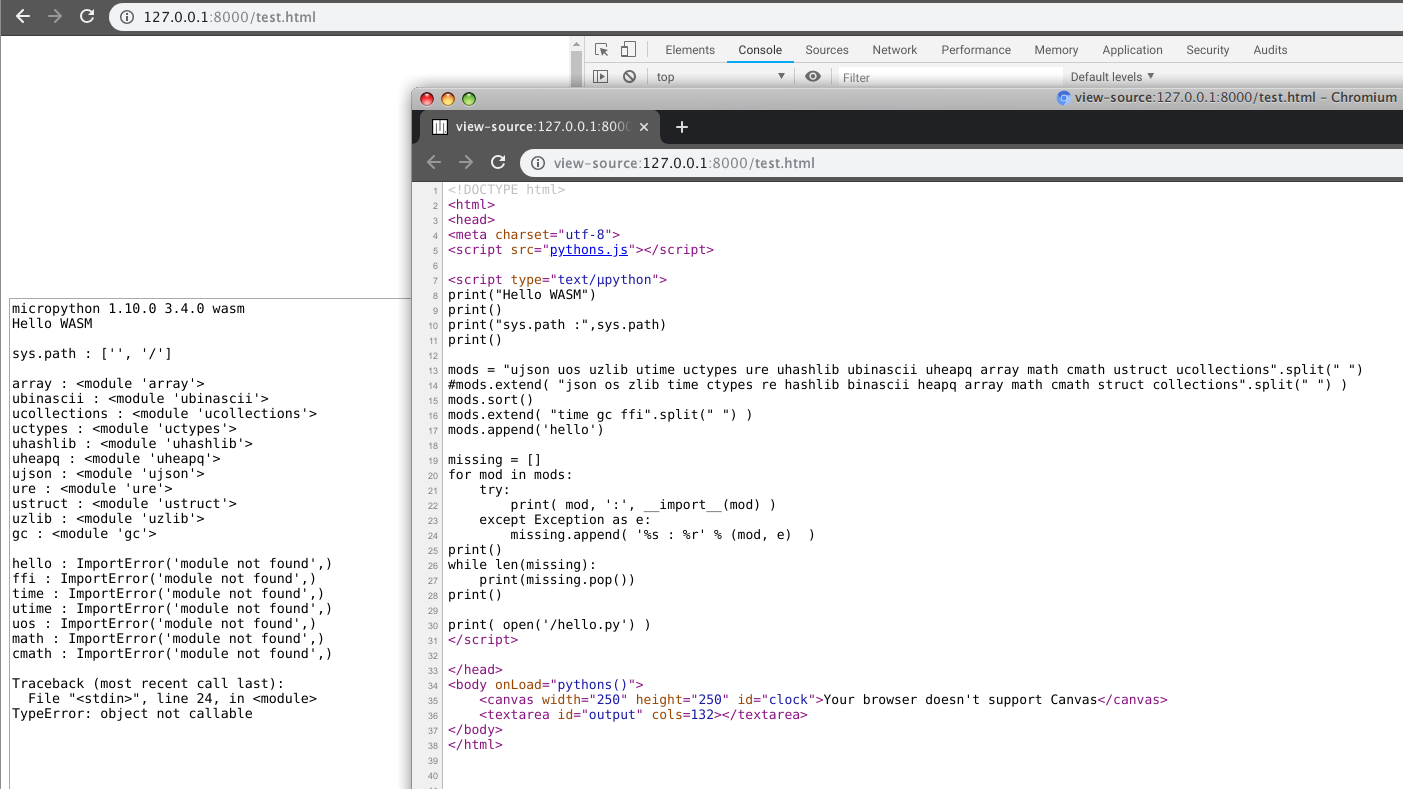The height and width of the screenshot is (789, 1403).
Task: Click the '<canvas width="250"' source line
Action: (x=823, y=700)
